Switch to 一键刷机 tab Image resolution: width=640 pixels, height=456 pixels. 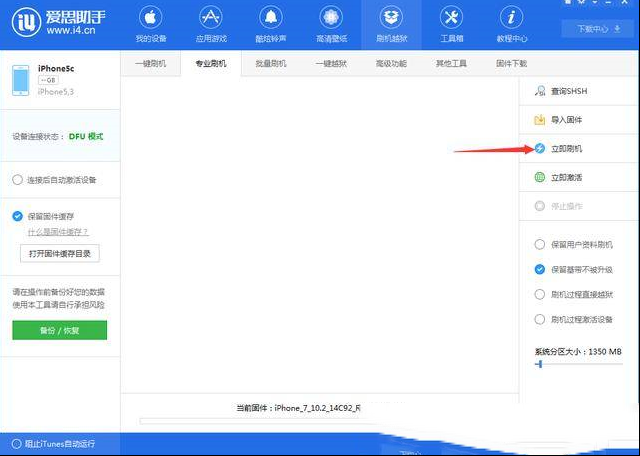point(151,64)
